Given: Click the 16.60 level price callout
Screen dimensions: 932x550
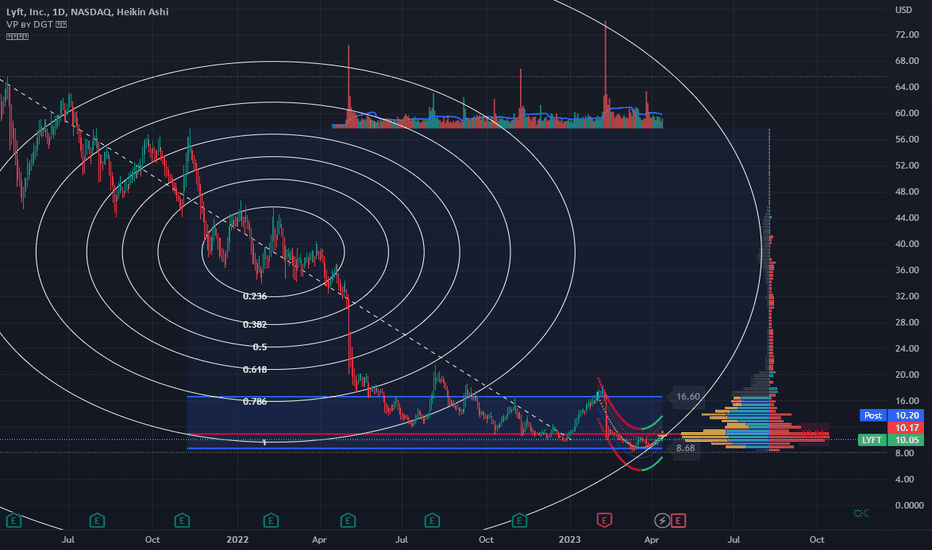Looking at the screenshot, I should tap(686, 397).
